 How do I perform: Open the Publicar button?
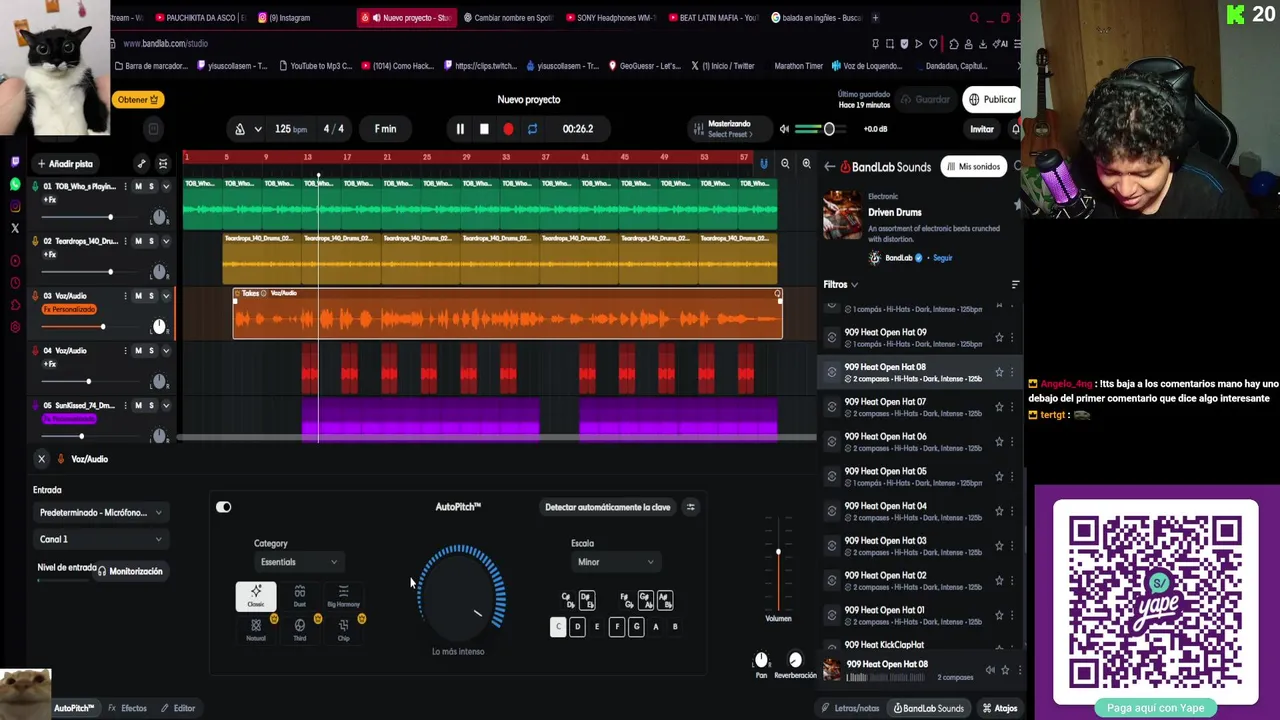click(991, 100)
